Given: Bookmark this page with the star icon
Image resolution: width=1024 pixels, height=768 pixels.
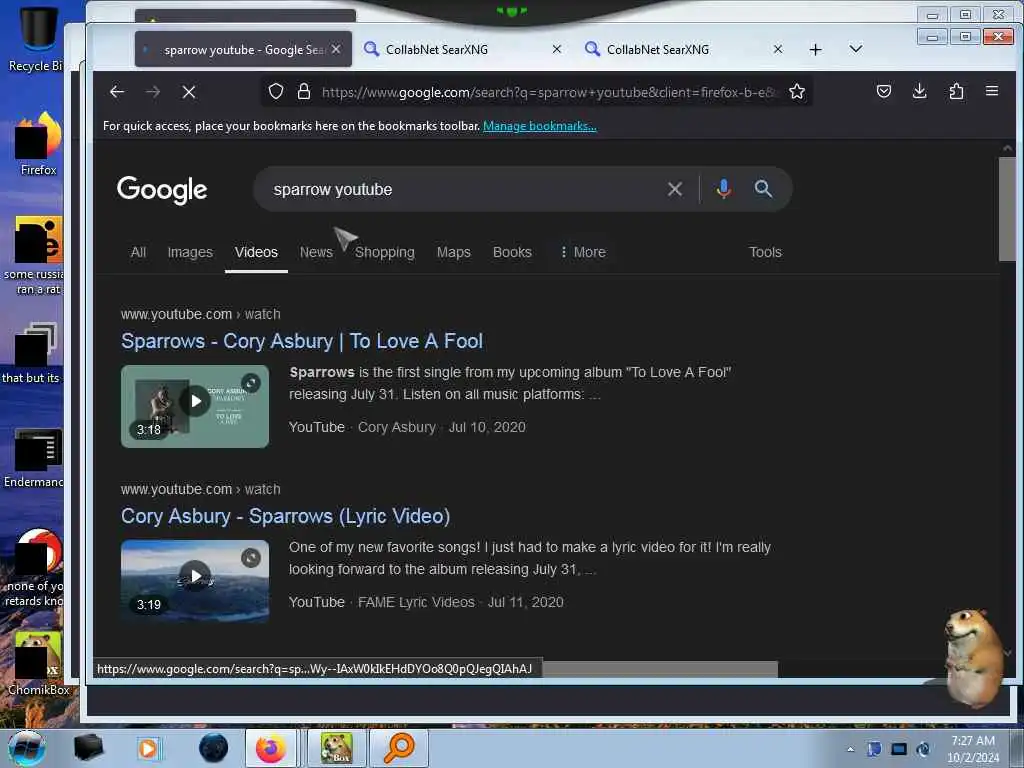Looking at the screenshot, I should [x=797, y=91].
